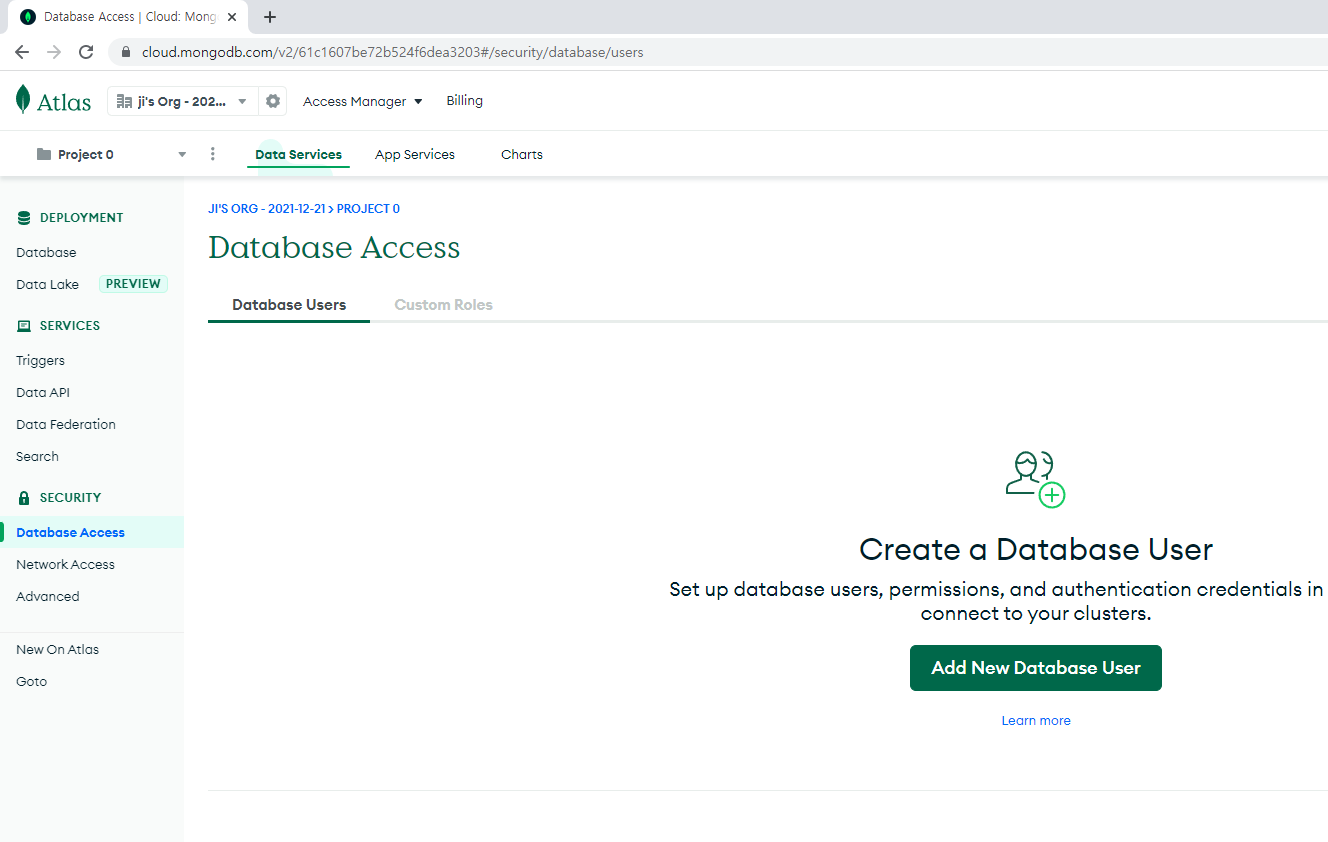Click the Learn more link
Screen dimensions: 1328x842
(1036, 720)
